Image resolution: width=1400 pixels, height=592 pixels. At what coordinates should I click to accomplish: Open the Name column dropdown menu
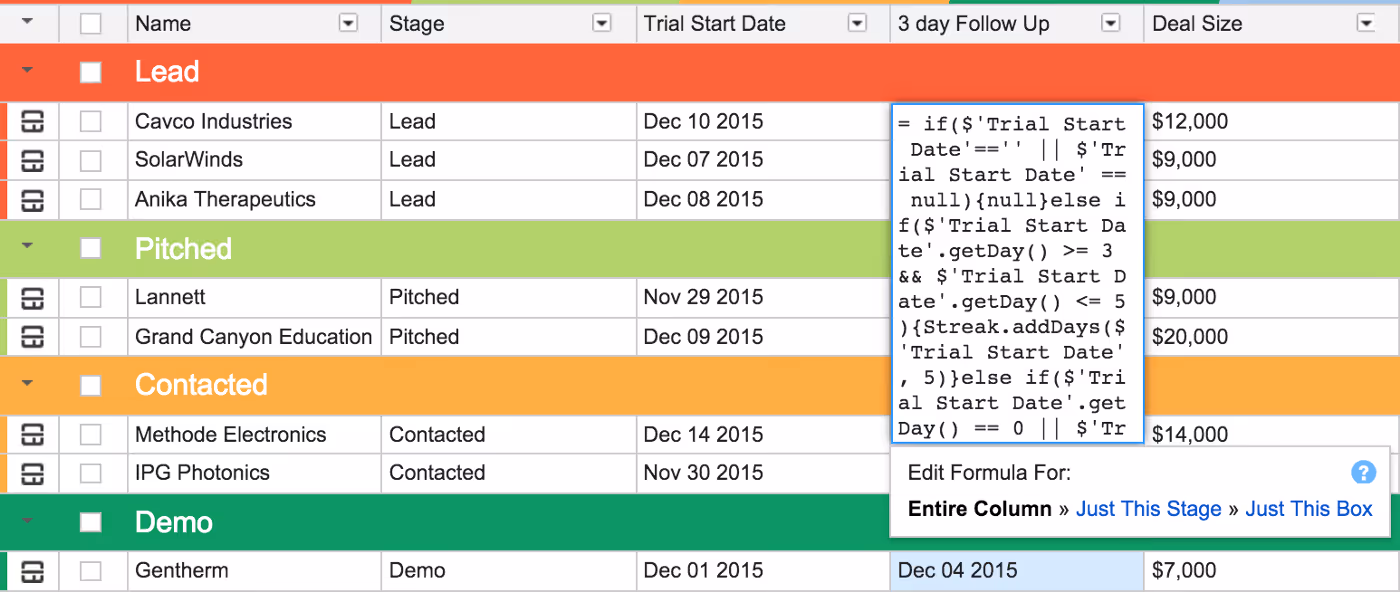point(348,23)
